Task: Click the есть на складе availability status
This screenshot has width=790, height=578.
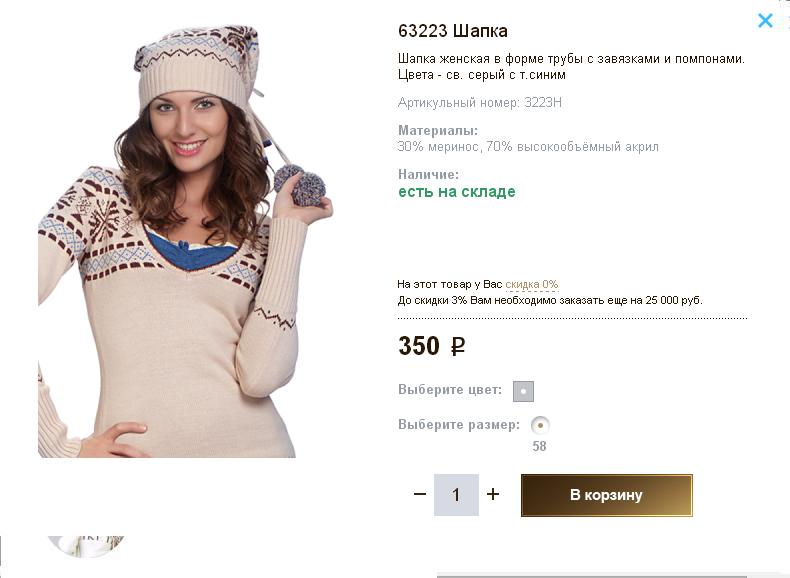Action: pos(457,192)
